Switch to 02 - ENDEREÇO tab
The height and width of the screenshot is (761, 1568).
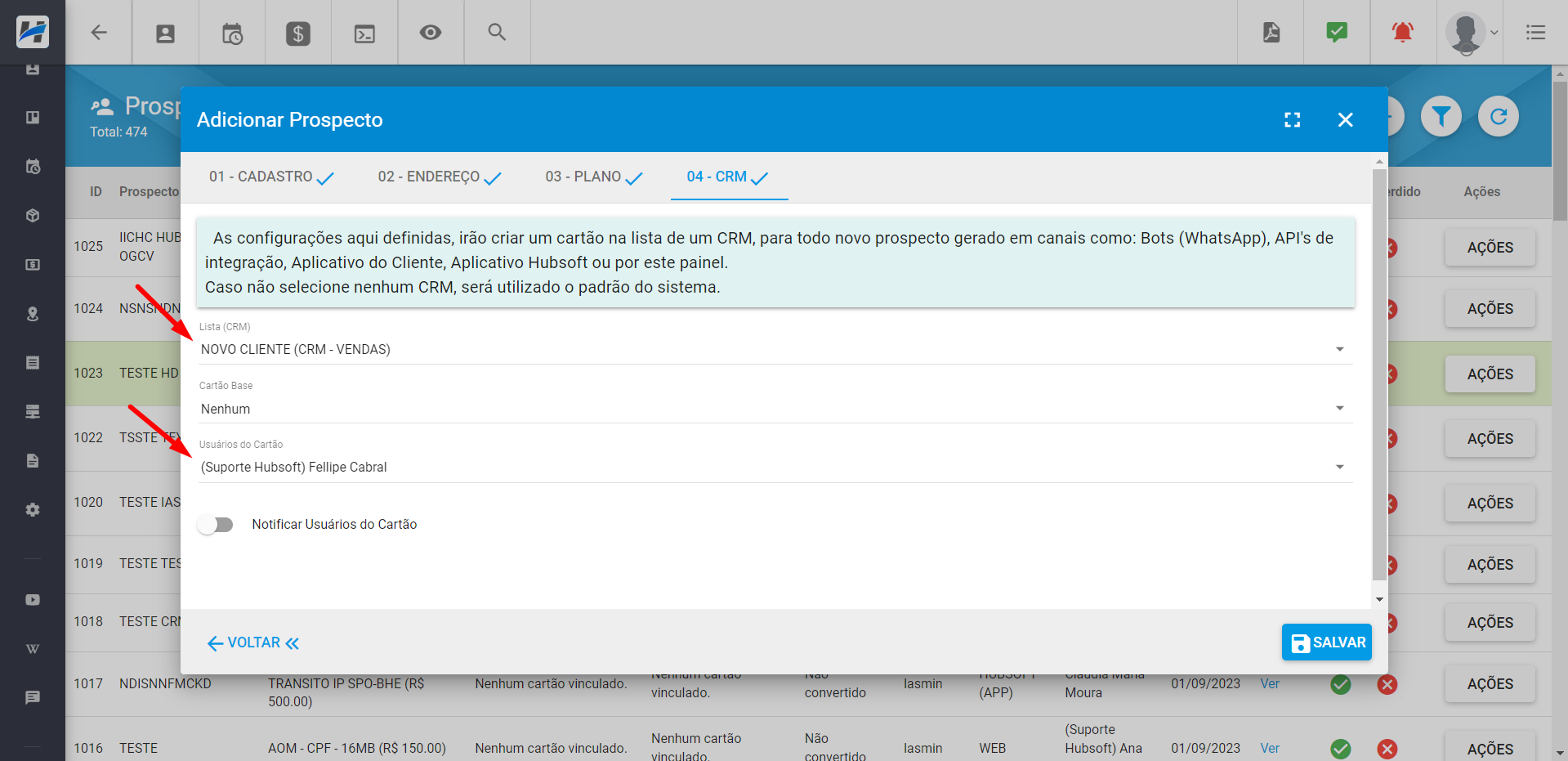tap(440, 177)
